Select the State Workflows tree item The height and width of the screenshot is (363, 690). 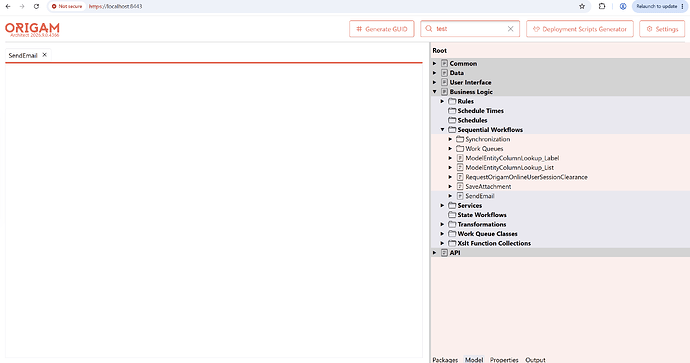(482, 215)
